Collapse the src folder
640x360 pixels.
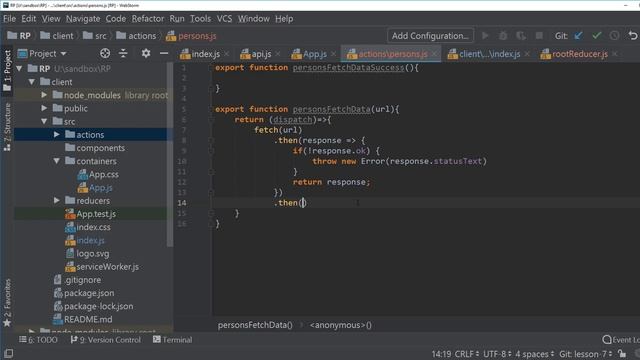[44, 122]
